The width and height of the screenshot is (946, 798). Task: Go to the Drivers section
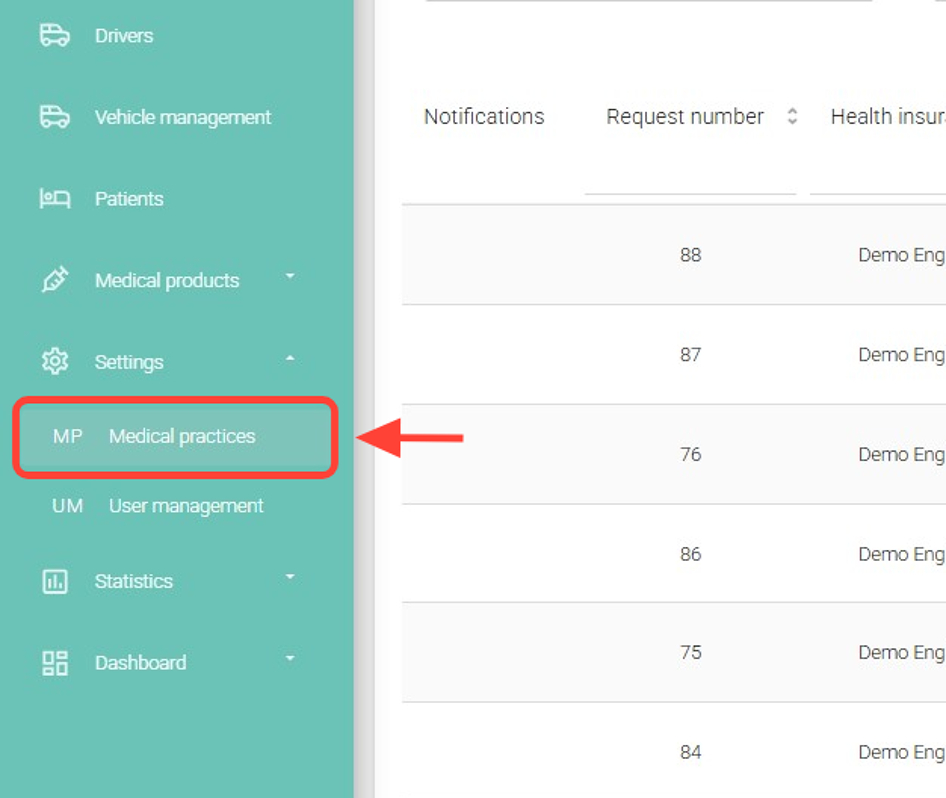point(124,36)
